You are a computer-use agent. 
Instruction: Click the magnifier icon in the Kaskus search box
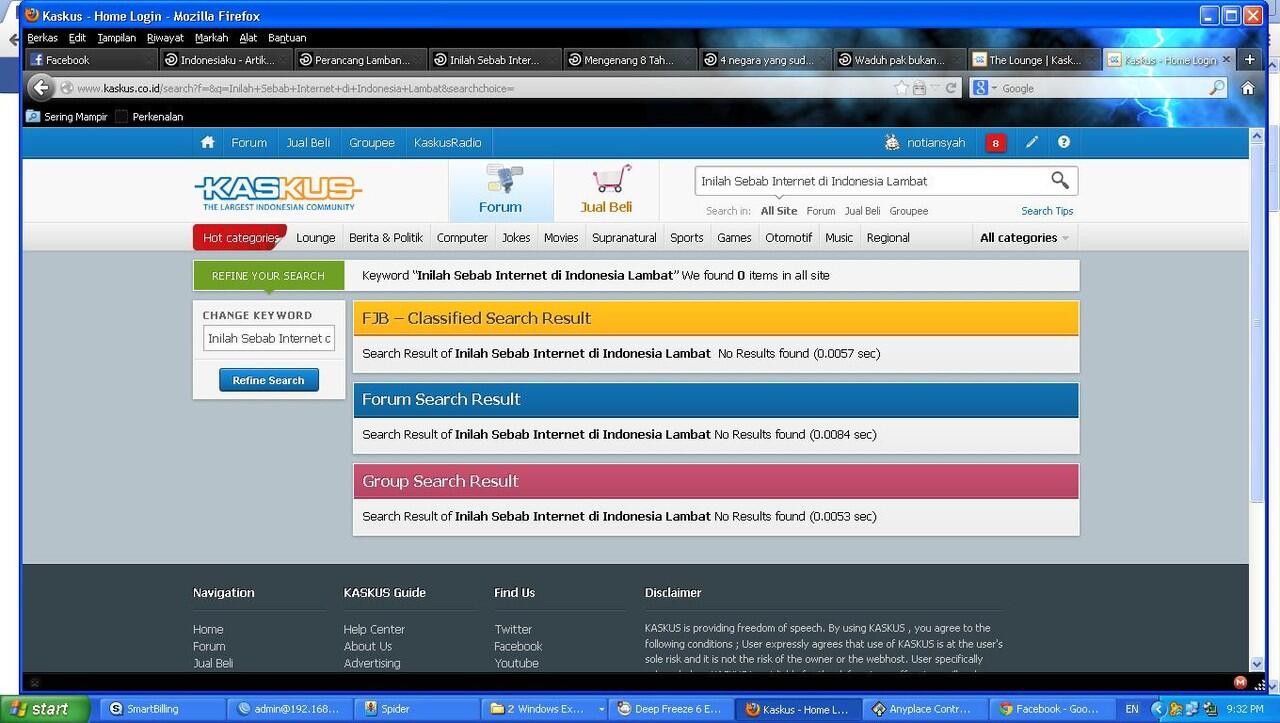pyautogui.click(x=1060, y=180)
